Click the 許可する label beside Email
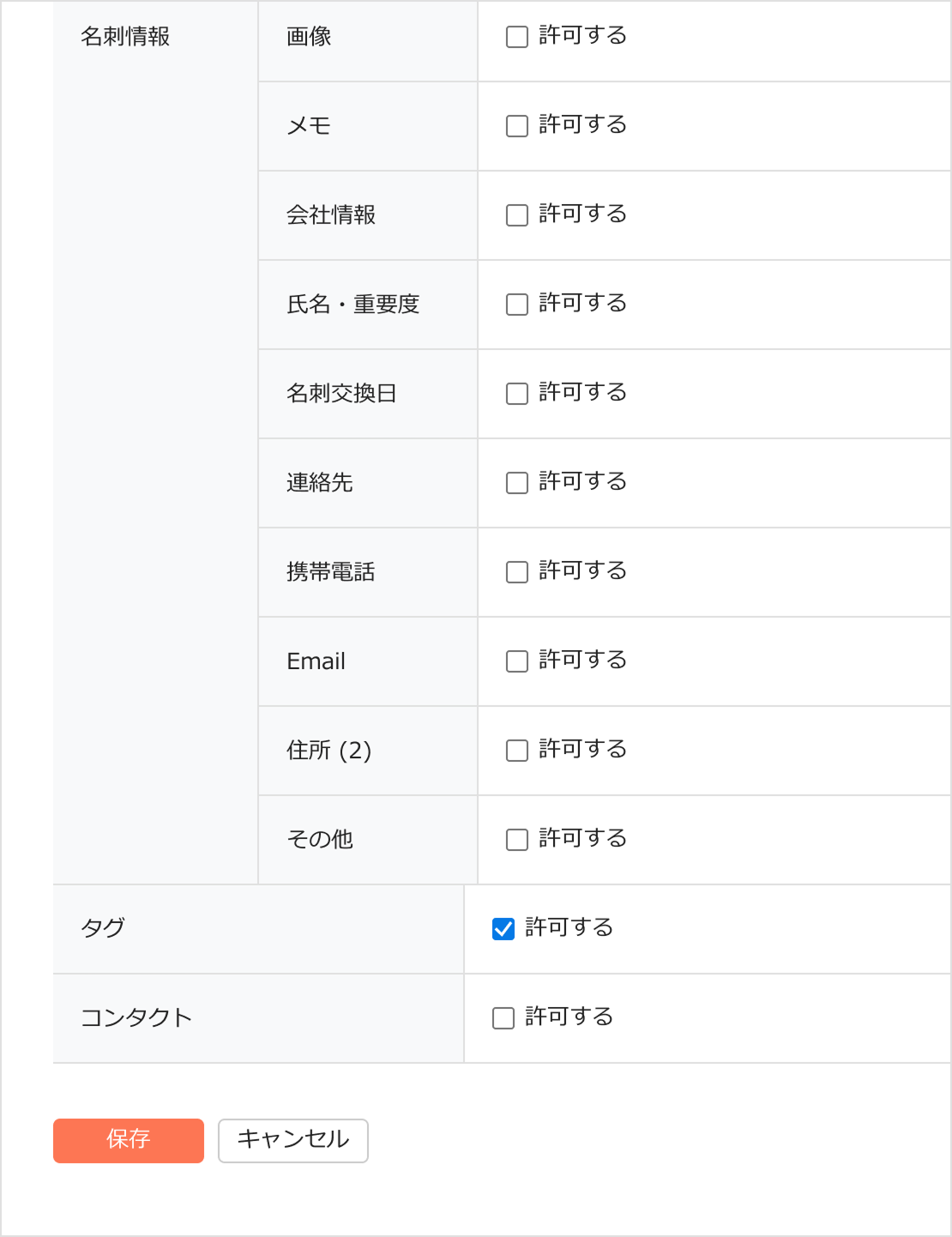The width and height of the screenshot is (952, 1237). [x=582, y=661]
